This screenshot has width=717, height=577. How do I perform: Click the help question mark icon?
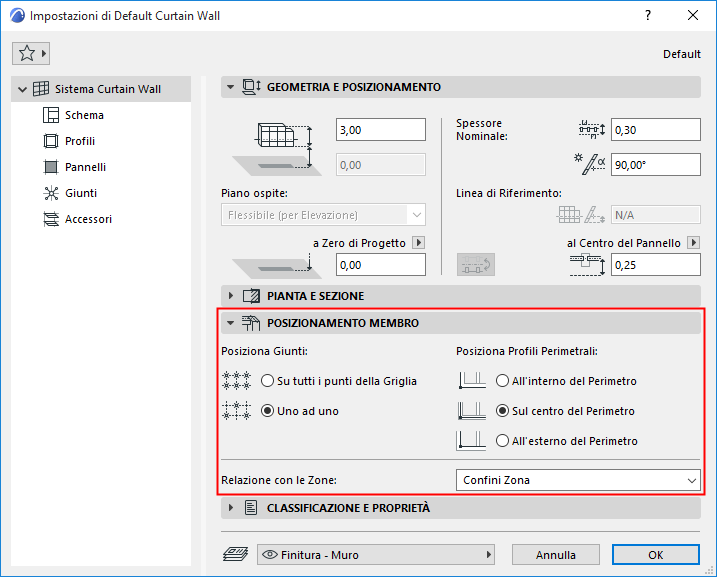[648, 16]
